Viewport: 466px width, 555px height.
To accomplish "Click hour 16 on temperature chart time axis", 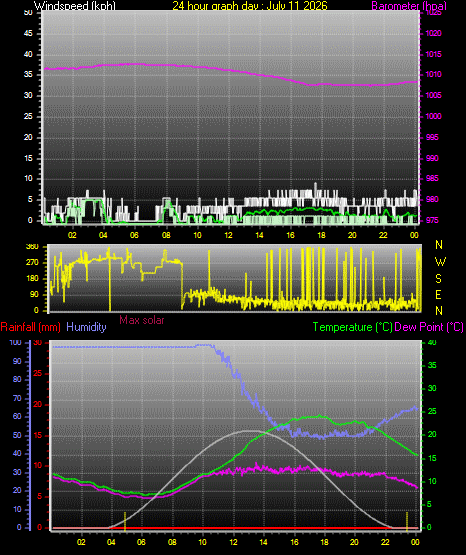I will [x=294, y=542].
